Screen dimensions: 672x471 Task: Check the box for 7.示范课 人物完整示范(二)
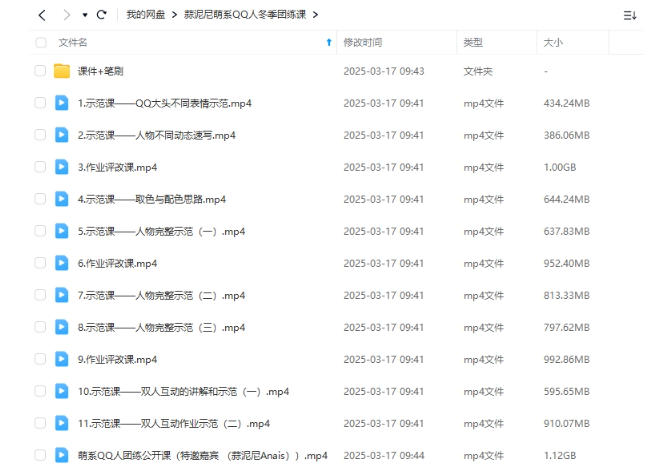(x=40, y=295)
